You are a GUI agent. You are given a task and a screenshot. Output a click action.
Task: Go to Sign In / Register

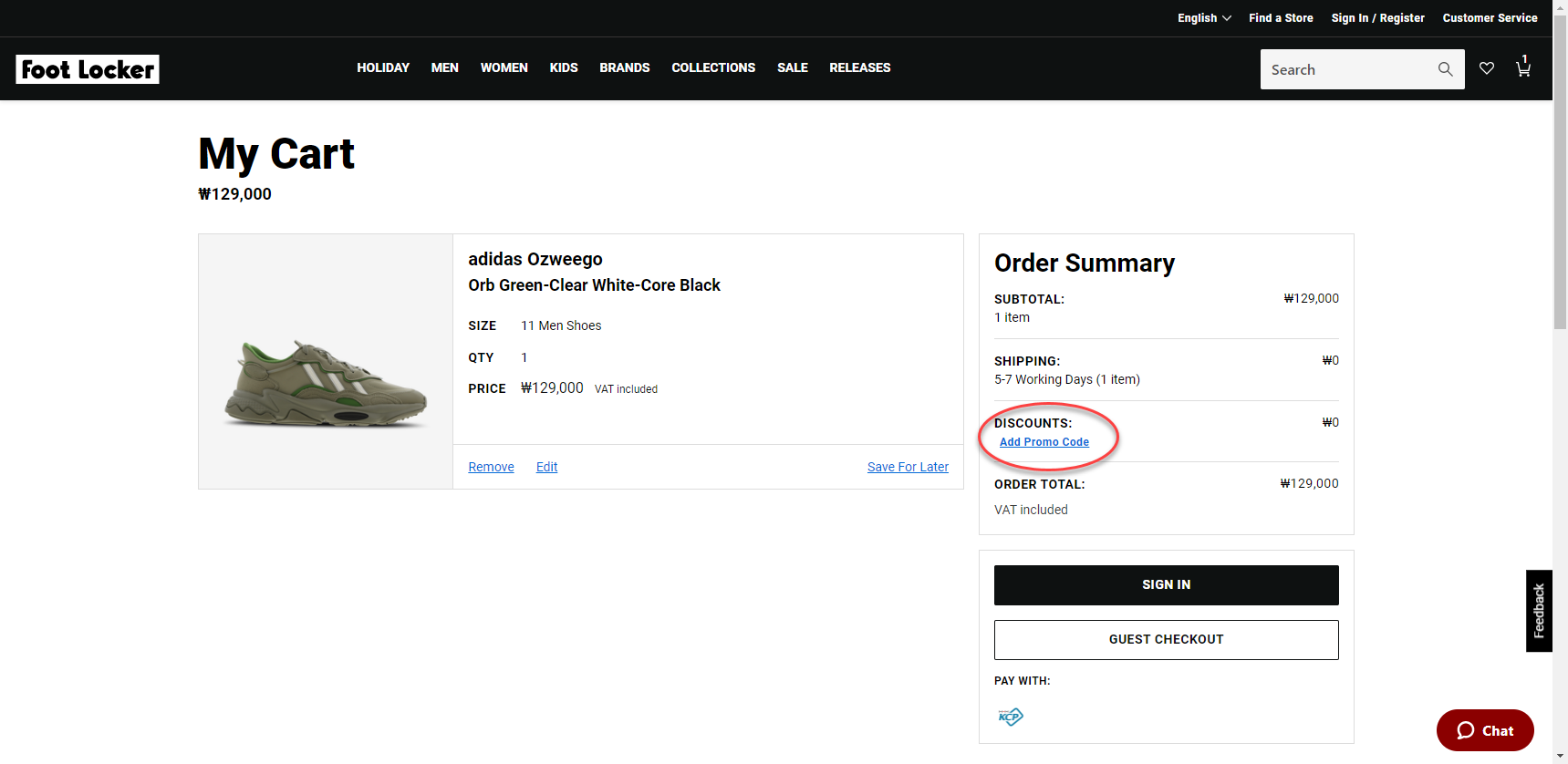point(1377,18)
